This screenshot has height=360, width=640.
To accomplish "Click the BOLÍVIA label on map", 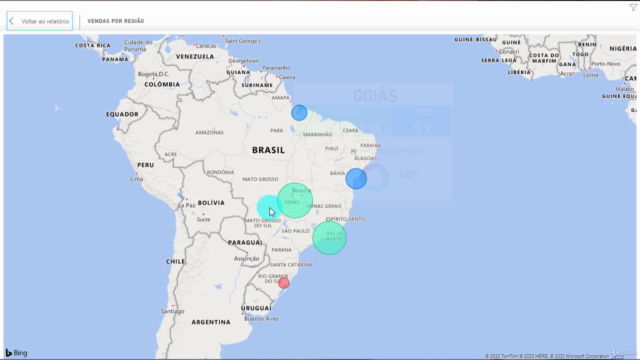I will pos(211,203).
